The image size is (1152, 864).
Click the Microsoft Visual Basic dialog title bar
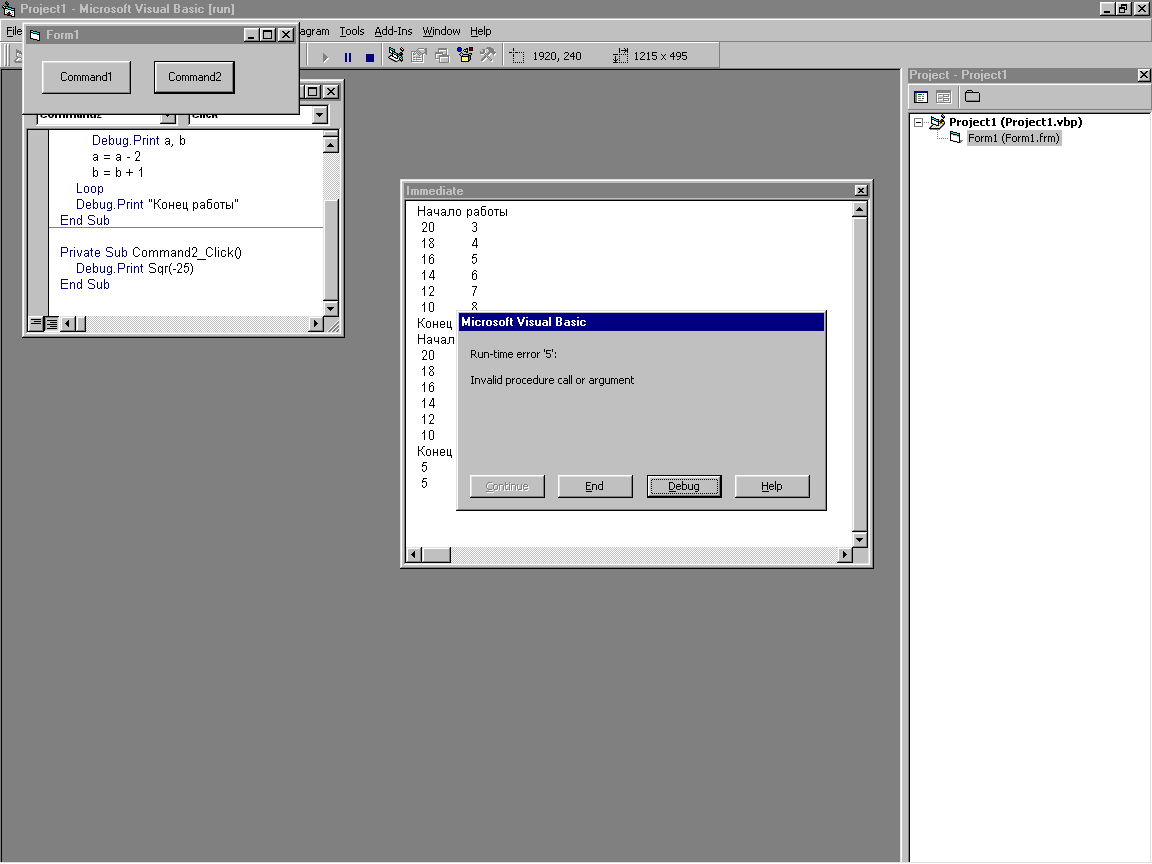tap(641, 322)
